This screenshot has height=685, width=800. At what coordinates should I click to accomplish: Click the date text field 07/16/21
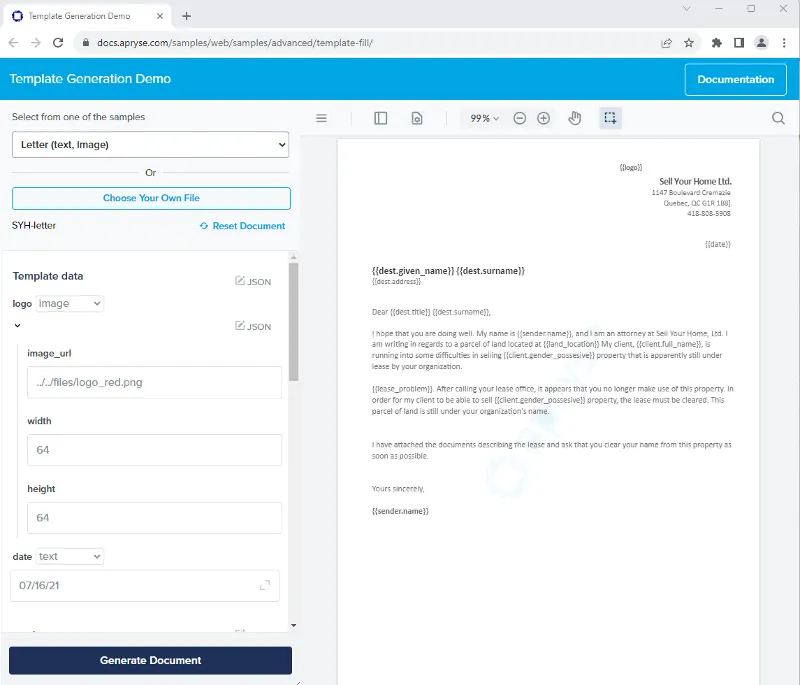click(145, 586)
